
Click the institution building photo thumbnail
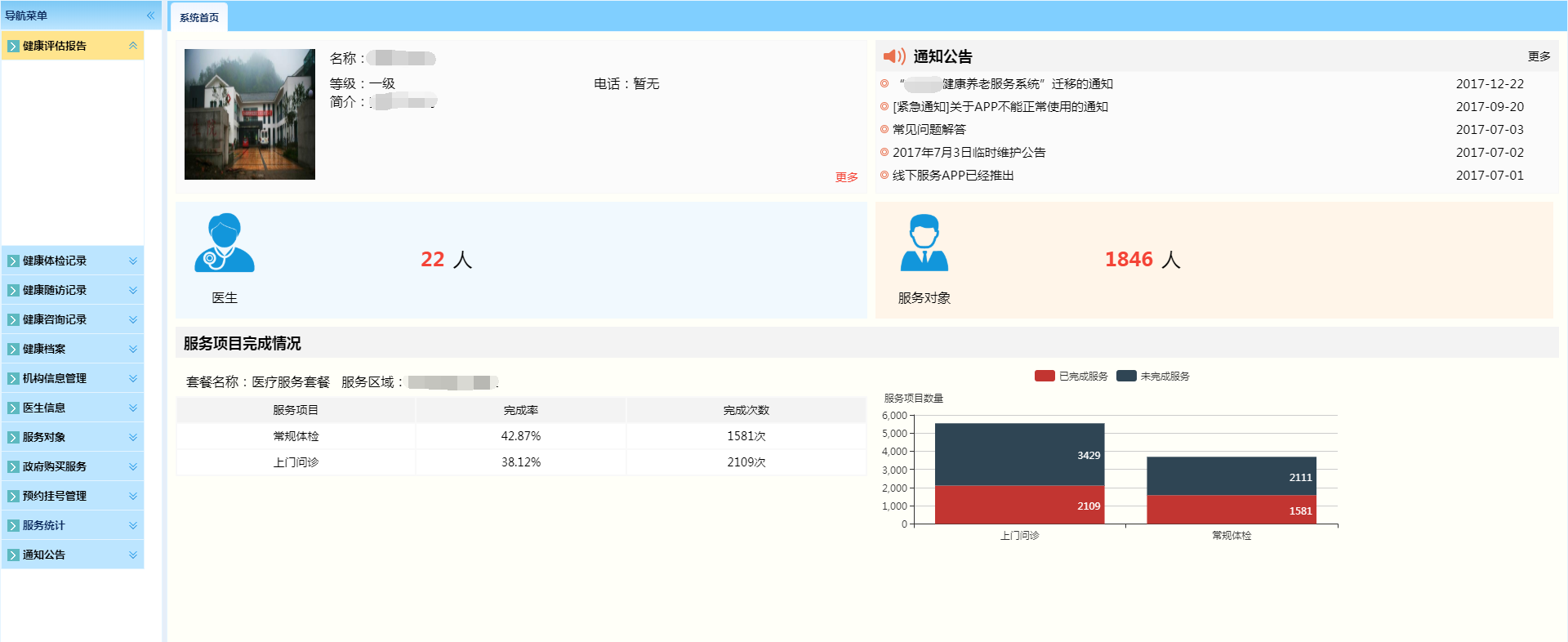[x=250, y=114]
